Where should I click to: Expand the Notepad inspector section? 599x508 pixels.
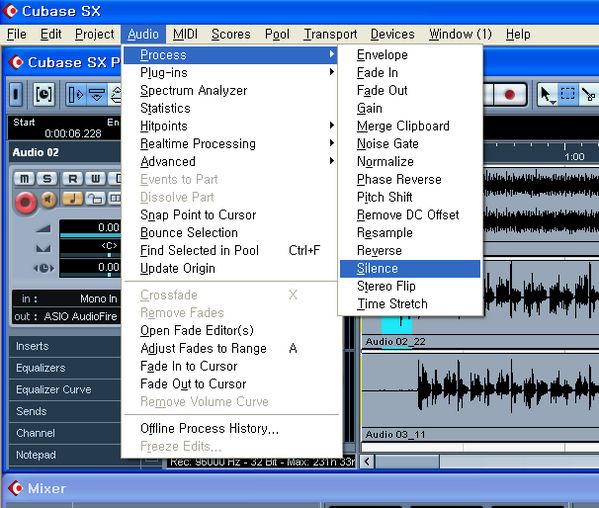65,455
